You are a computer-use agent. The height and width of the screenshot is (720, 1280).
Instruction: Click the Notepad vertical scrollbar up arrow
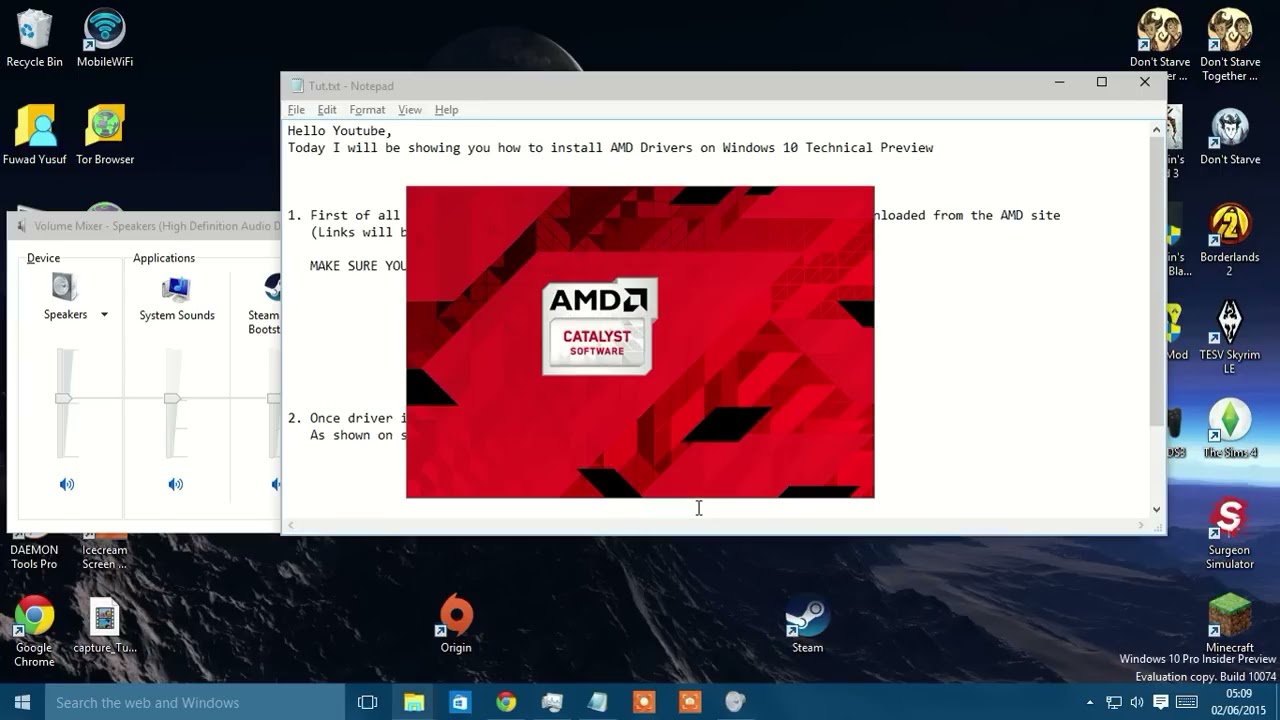tap(1156, 130)
